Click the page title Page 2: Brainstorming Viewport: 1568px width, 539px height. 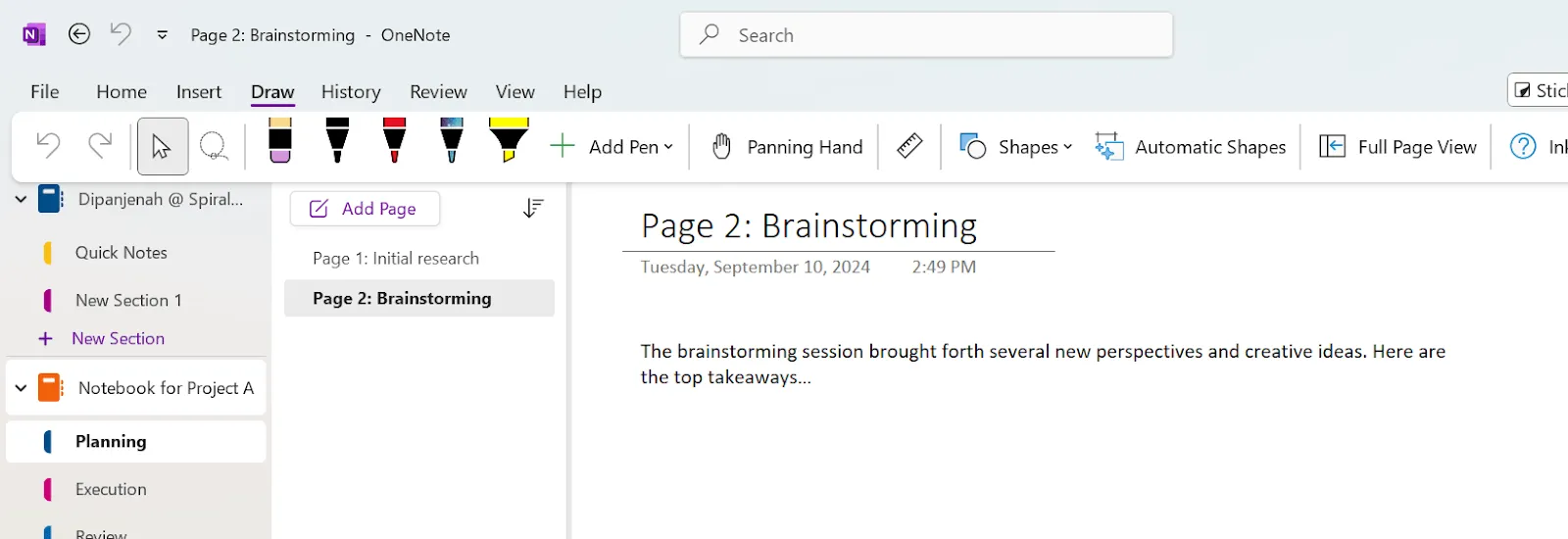[x=808, y=225]
